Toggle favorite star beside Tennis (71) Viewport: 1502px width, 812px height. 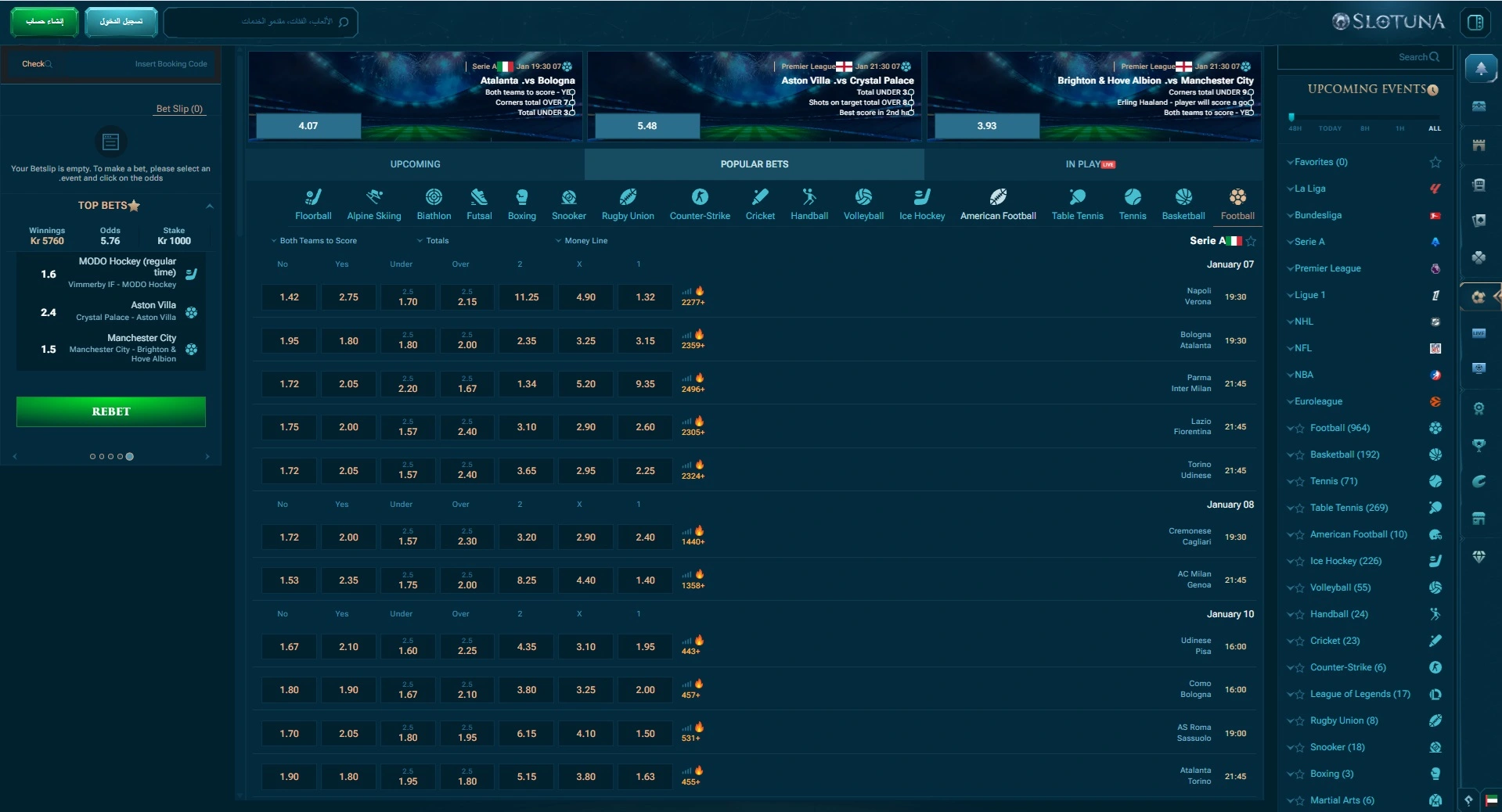pos(1299,482)
